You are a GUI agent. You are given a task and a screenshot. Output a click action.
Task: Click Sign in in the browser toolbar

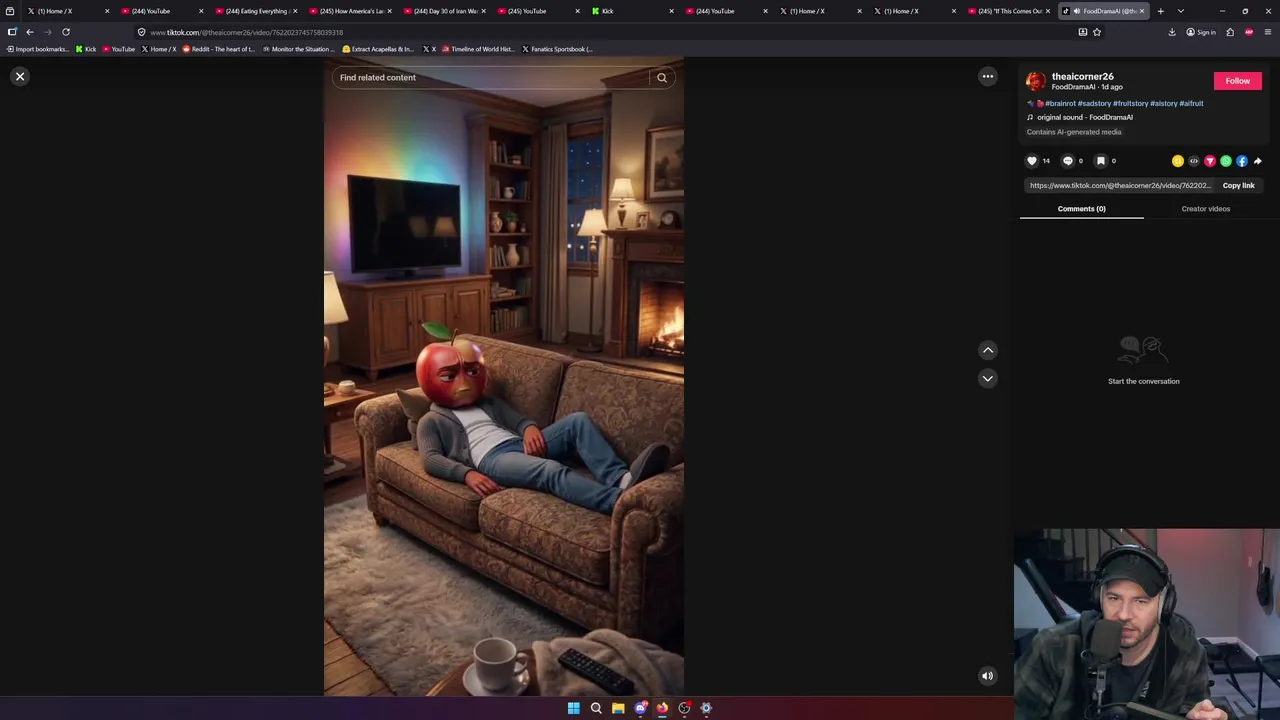(1201, 32)
